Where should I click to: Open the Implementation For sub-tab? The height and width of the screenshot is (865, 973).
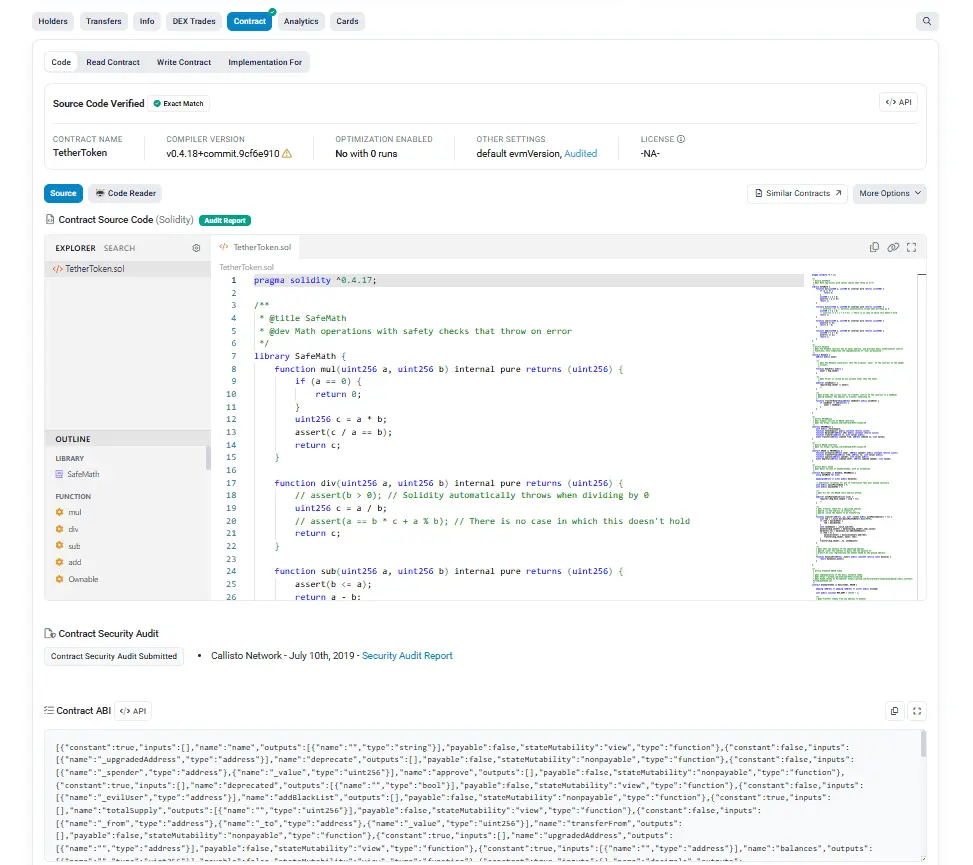click(265, 62)
